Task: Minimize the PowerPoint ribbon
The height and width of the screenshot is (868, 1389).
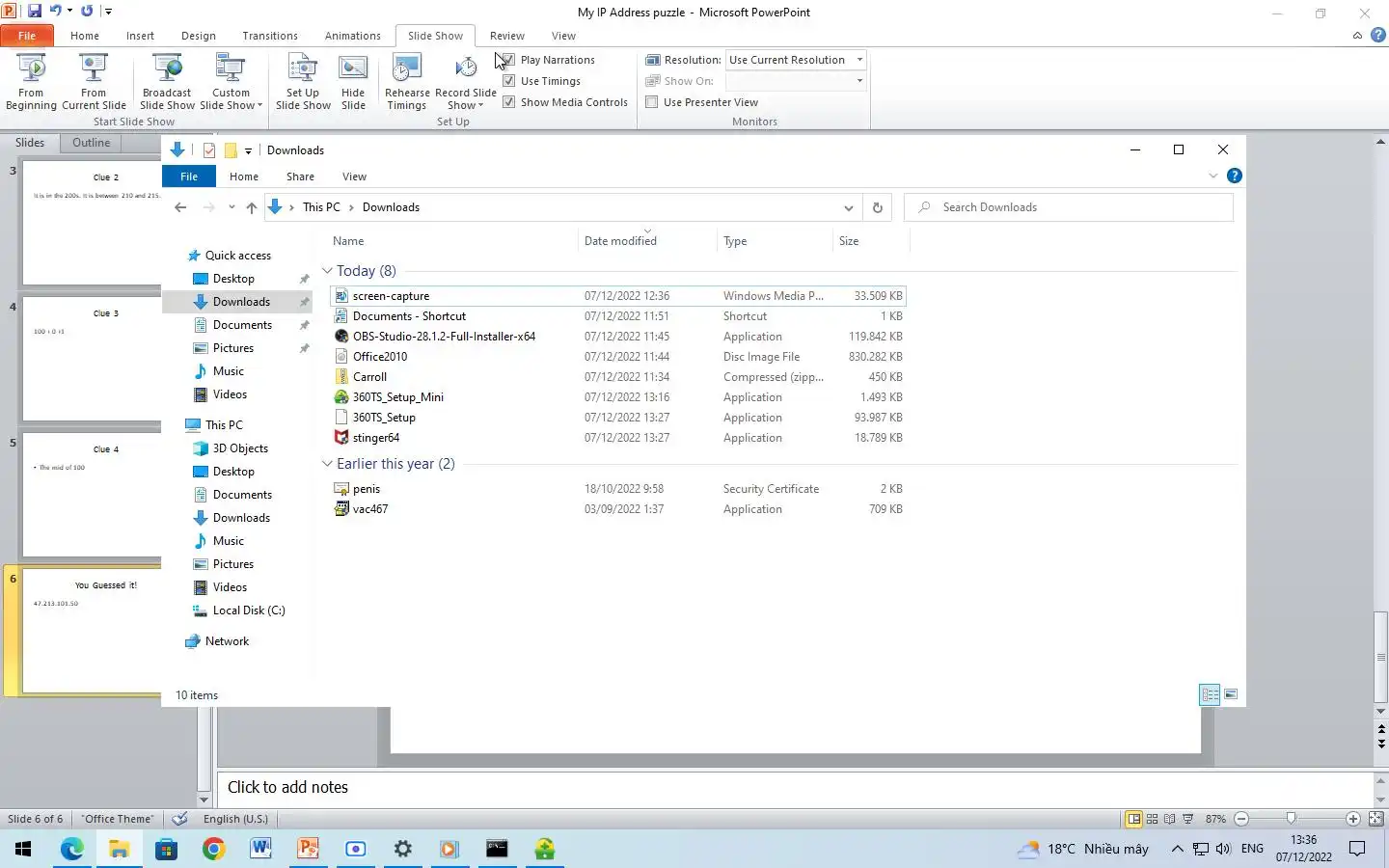Action: [x=1357, y=36]
